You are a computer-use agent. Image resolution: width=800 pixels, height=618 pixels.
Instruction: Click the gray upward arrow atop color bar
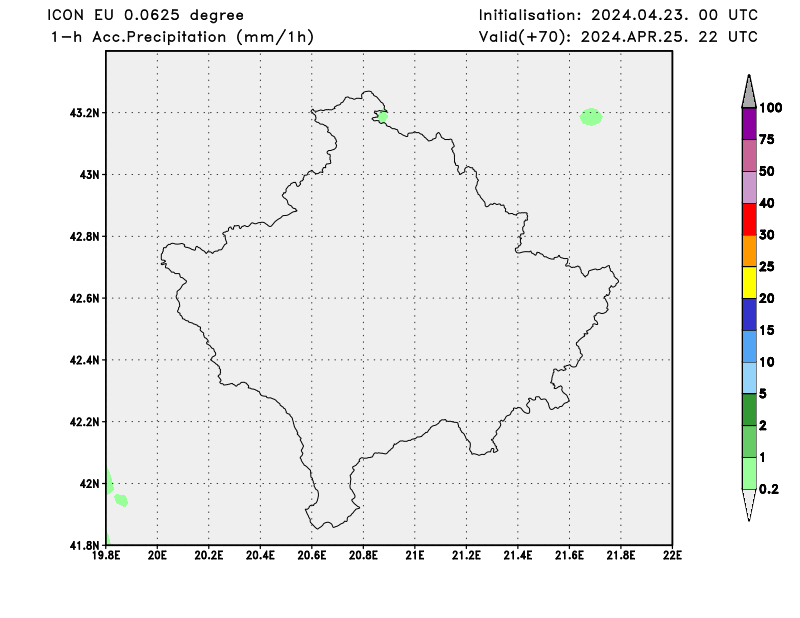click(749, 91)
